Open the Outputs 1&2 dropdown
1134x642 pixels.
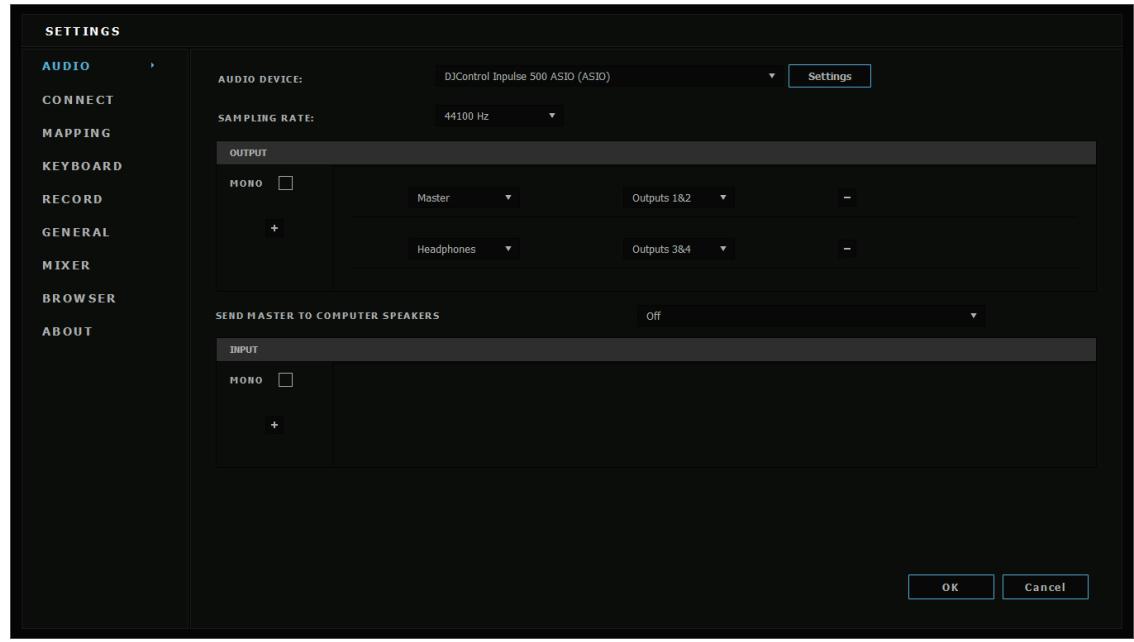point(678,197)
